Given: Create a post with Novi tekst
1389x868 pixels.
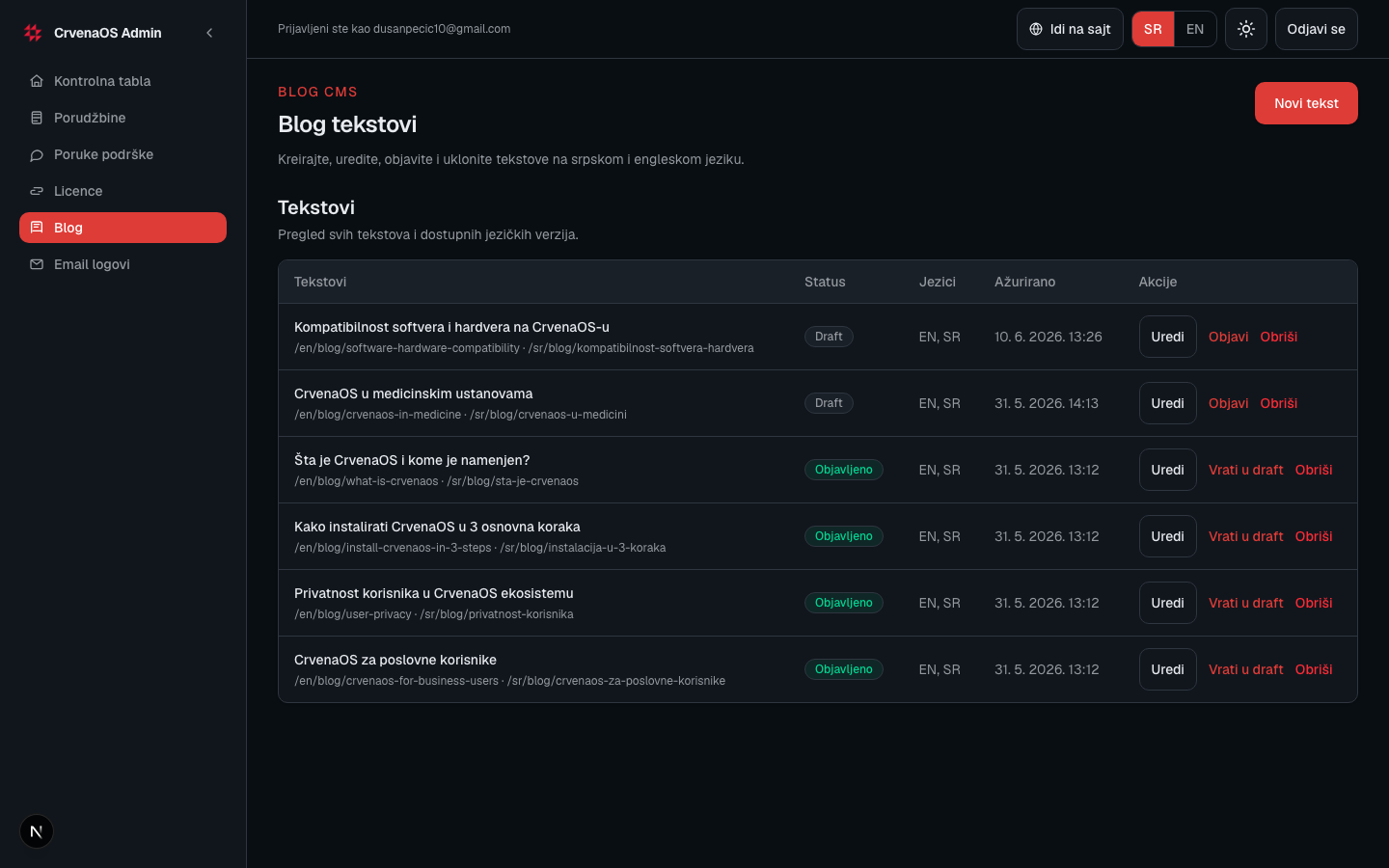Looking at the screenshot, I should coord(1306,103).
